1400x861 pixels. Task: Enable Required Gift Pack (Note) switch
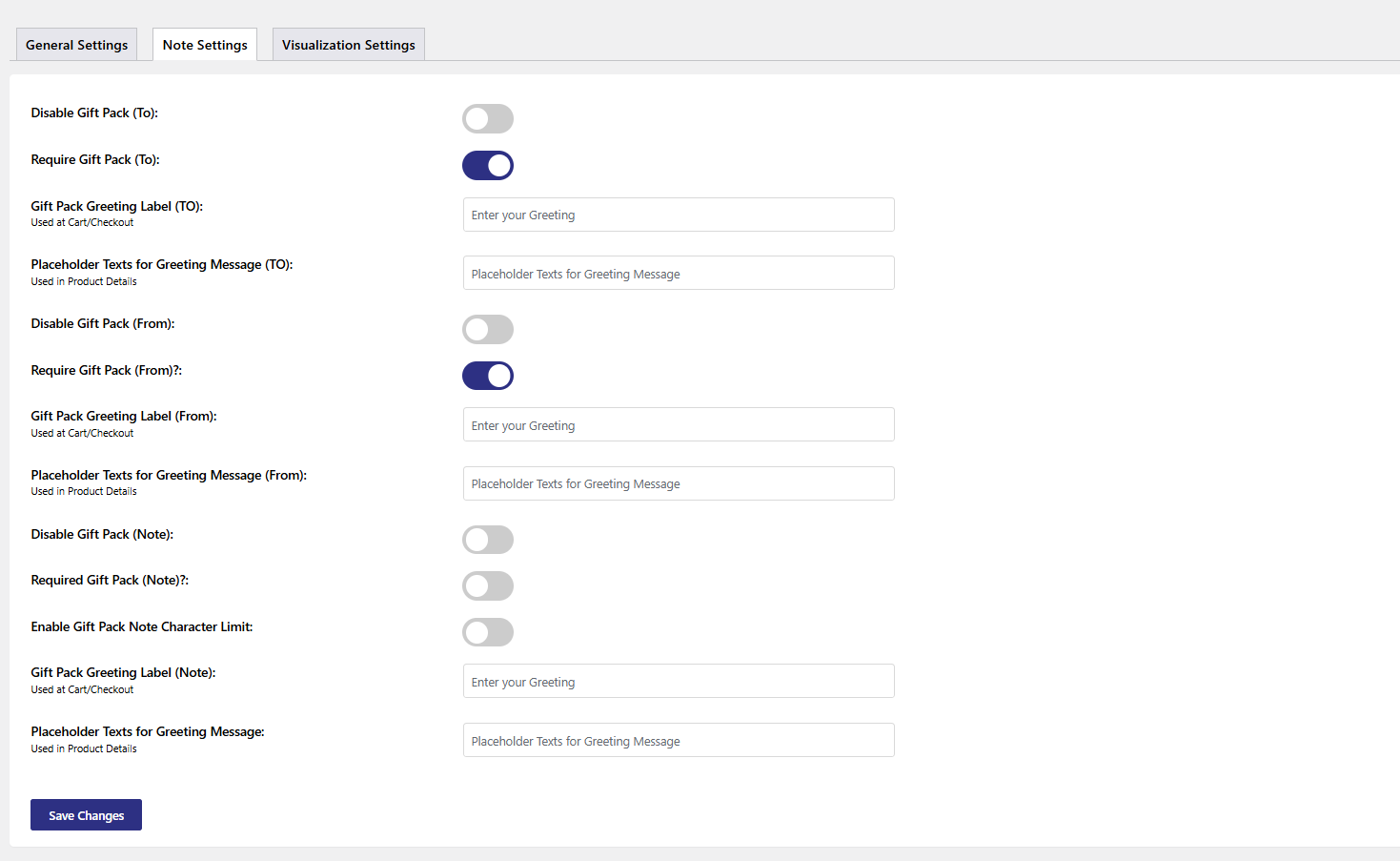[487, 586]
